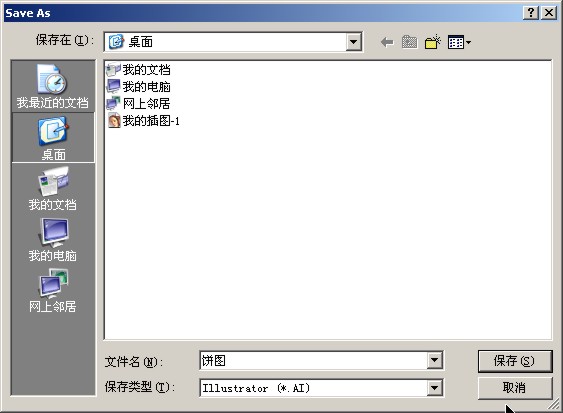
Task: Click the back arrow navigation icon
Action: (x=387, y=42)
